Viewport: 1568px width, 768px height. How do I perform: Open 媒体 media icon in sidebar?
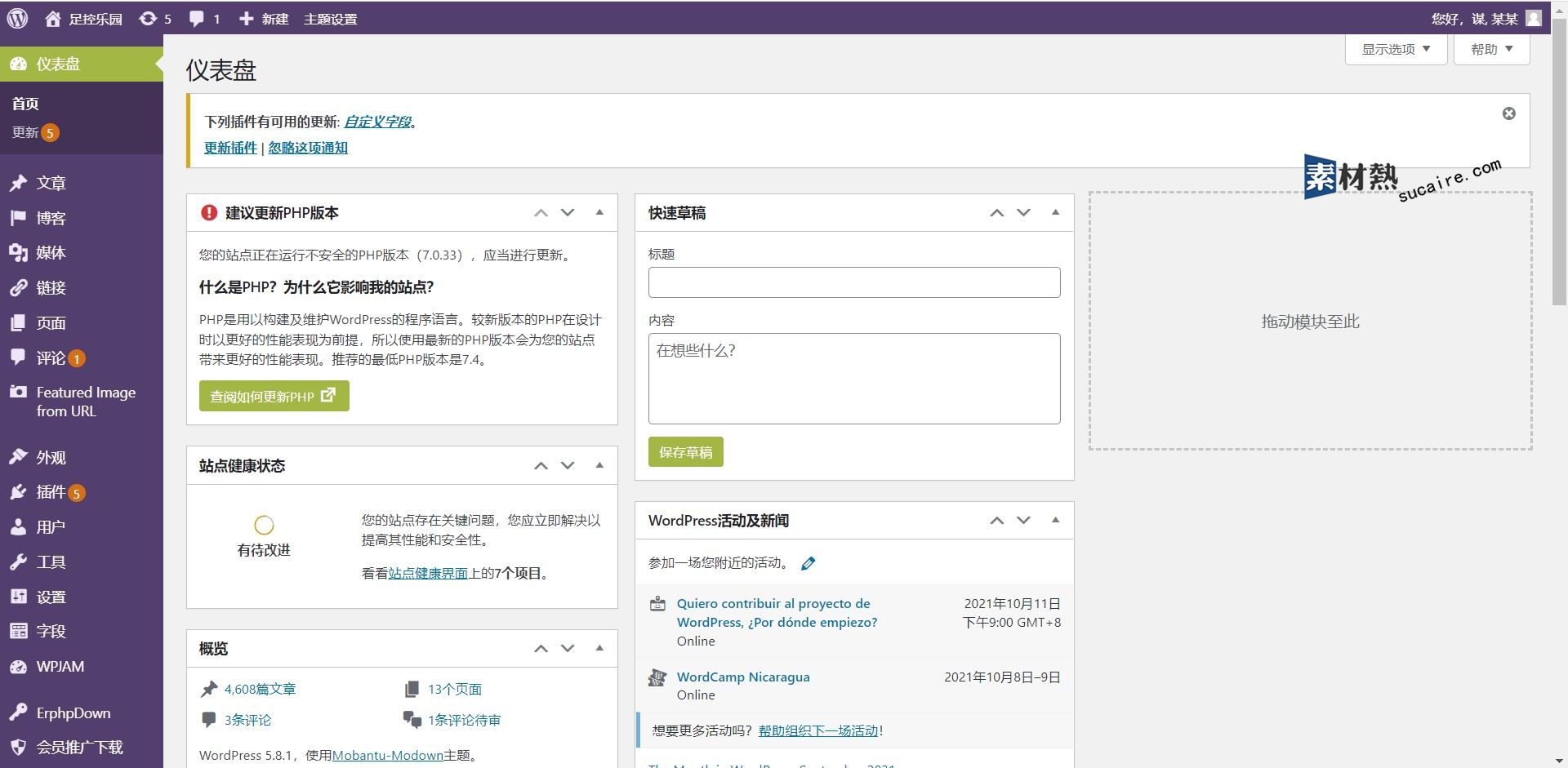click(x=18, y=253)
